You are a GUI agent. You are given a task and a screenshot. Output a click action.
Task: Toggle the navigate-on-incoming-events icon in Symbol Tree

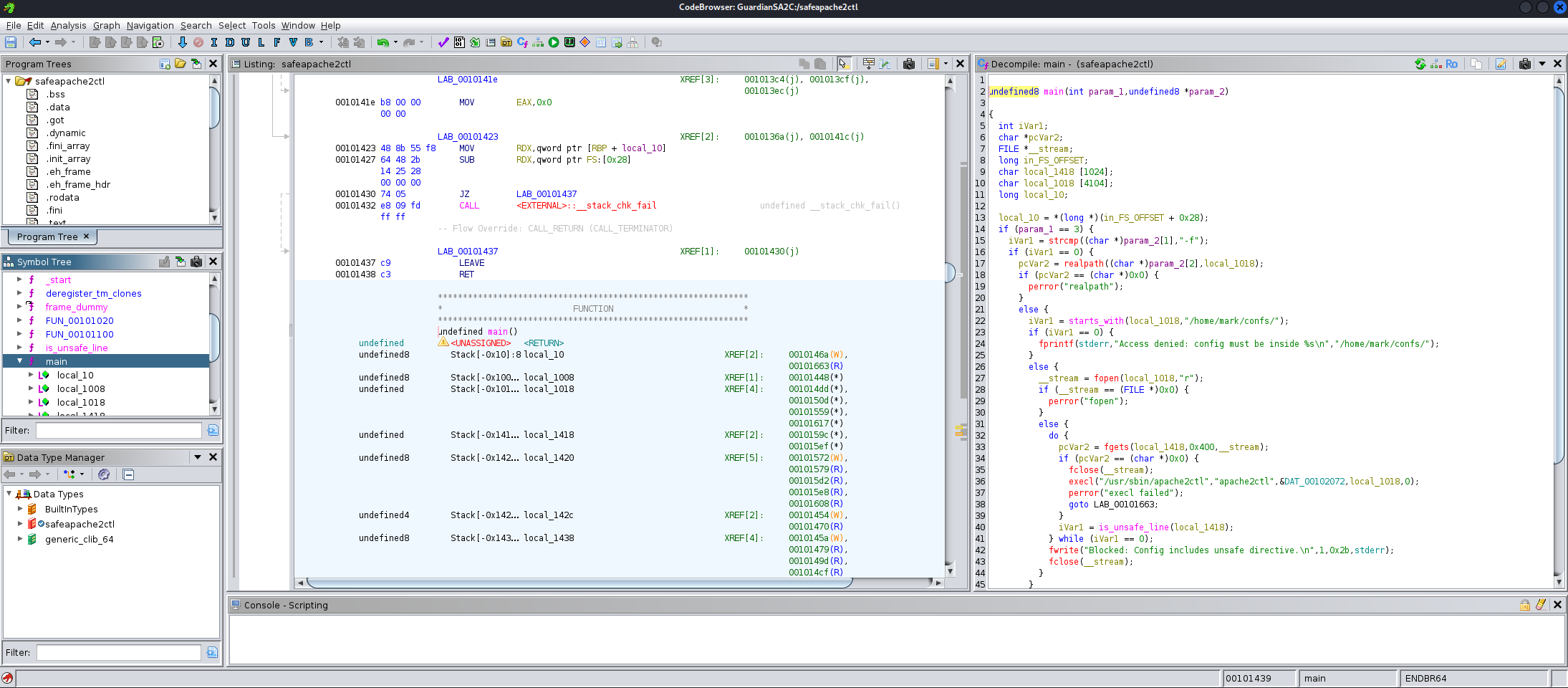(x=180, y=262)
